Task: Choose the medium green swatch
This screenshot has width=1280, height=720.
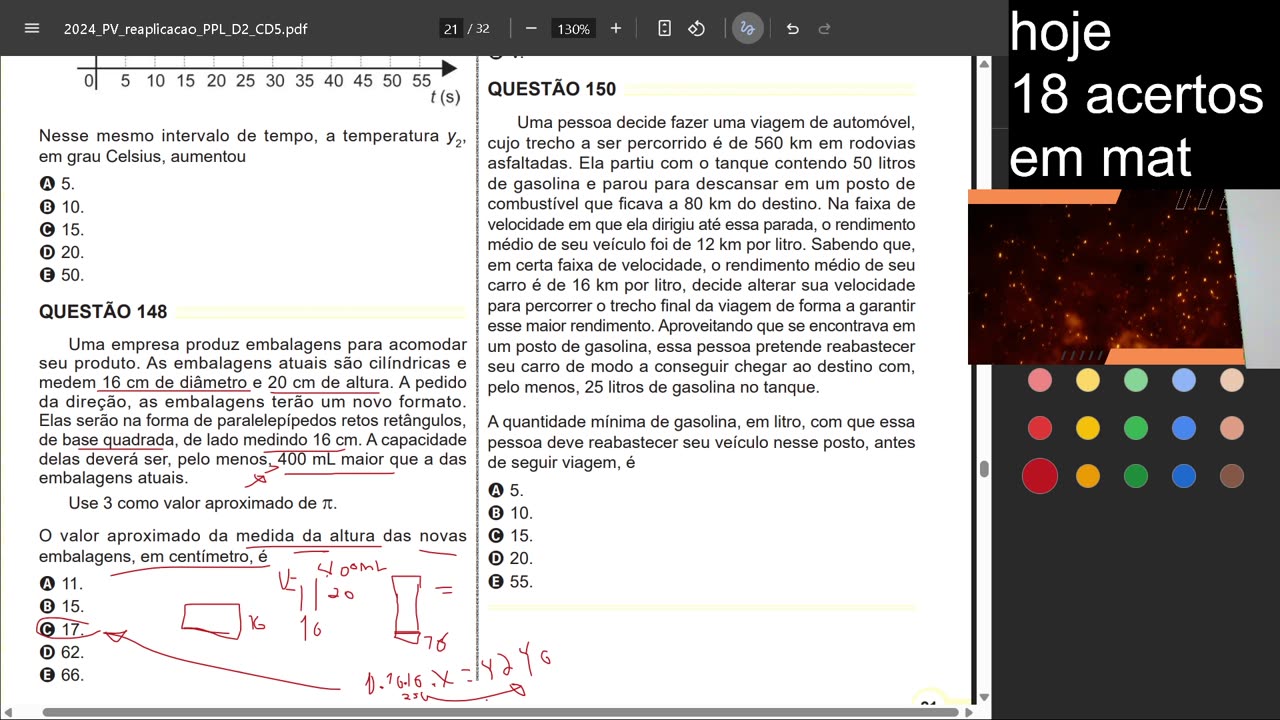Action: click(1136, 428)
